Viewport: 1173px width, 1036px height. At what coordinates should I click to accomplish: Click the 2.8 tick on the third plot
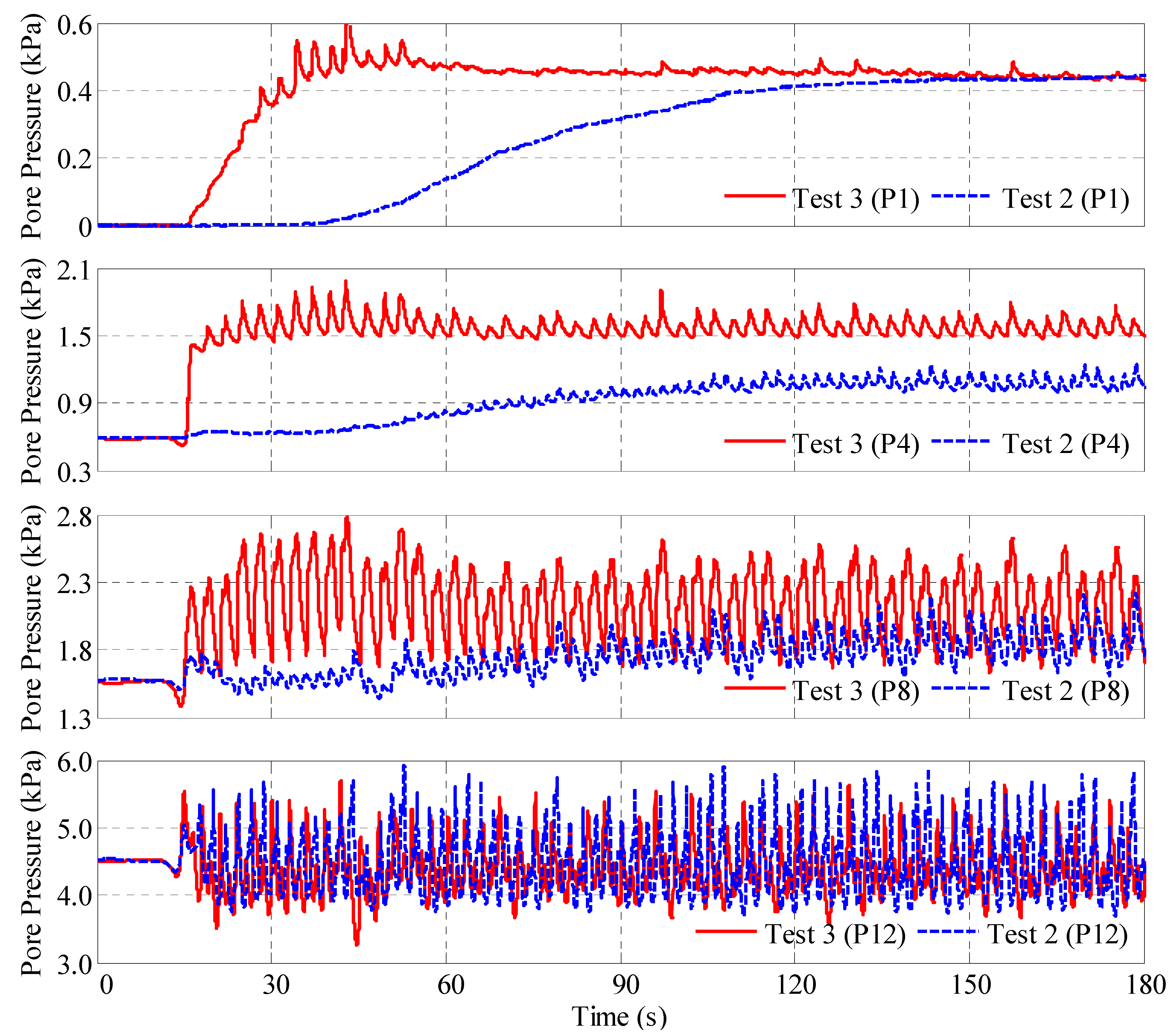click(75, 517)
